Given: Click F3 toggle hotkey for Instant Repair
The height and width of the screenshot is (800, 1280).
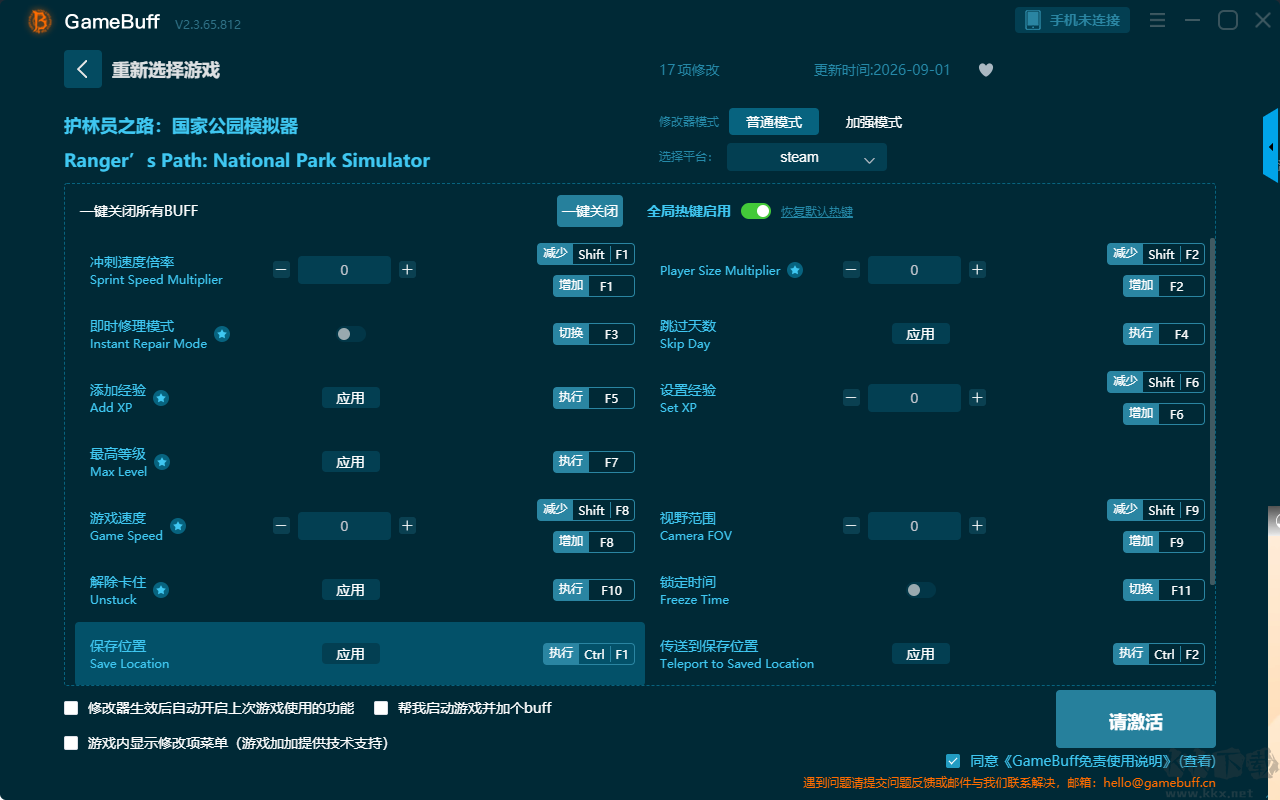Looking at the screenshot, I should pos(594,334).
